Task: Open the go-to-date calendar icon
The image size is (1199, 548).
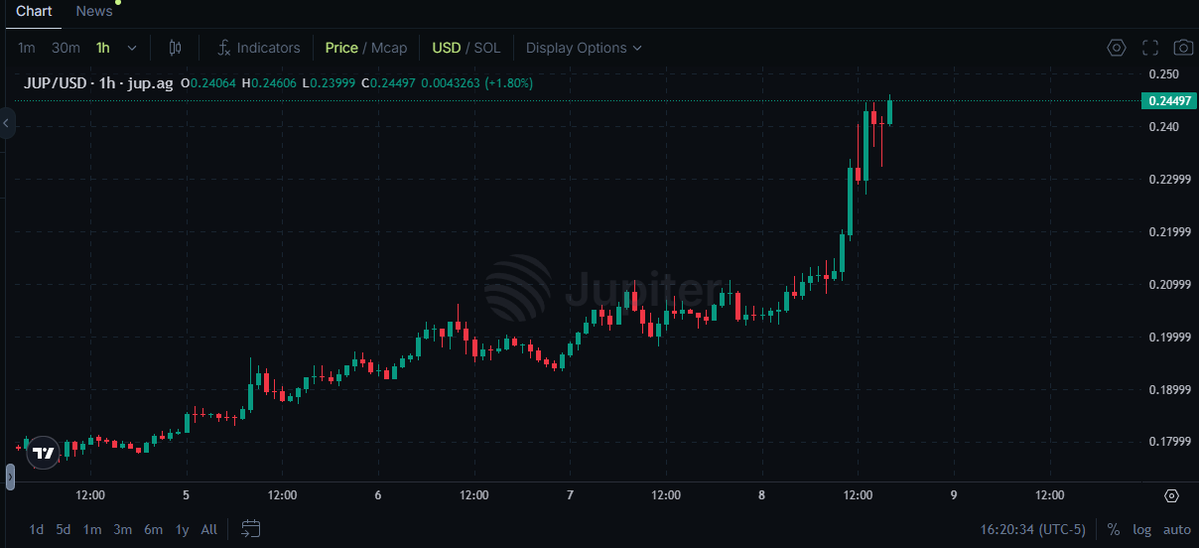Action: 251,529
